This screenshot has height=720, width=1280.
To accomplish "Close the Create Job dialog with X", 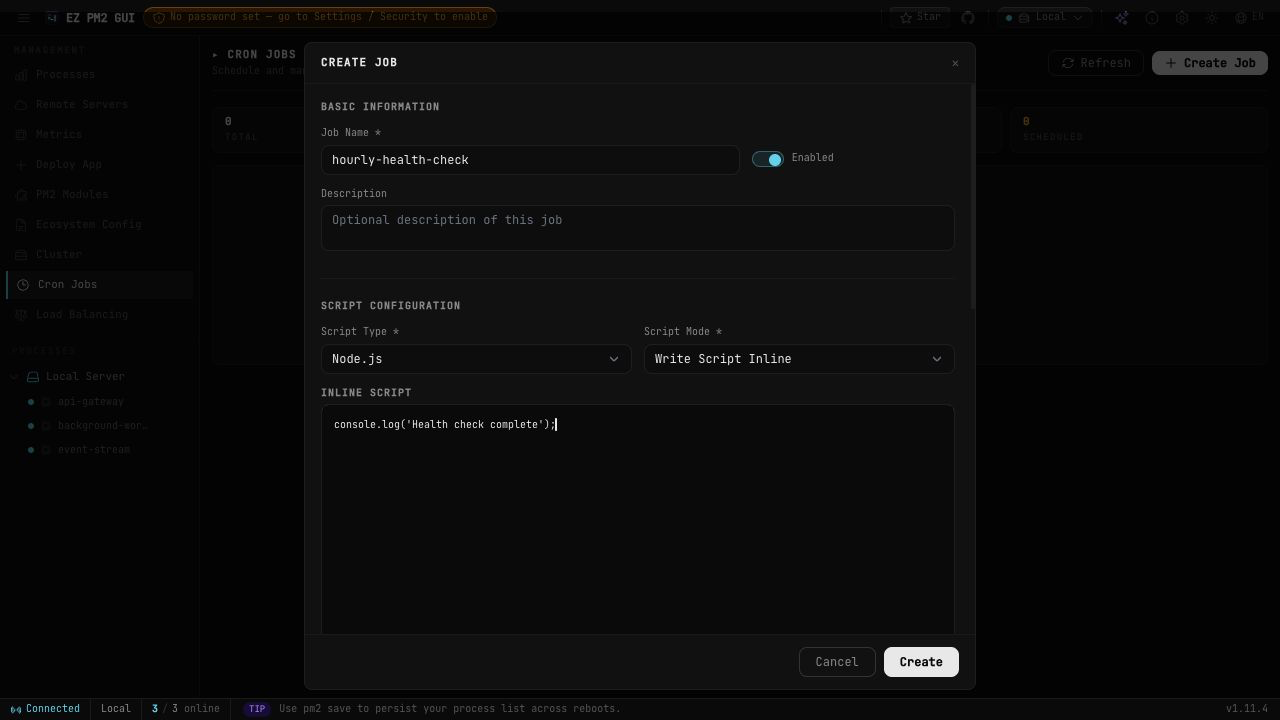I will [955, 63].
